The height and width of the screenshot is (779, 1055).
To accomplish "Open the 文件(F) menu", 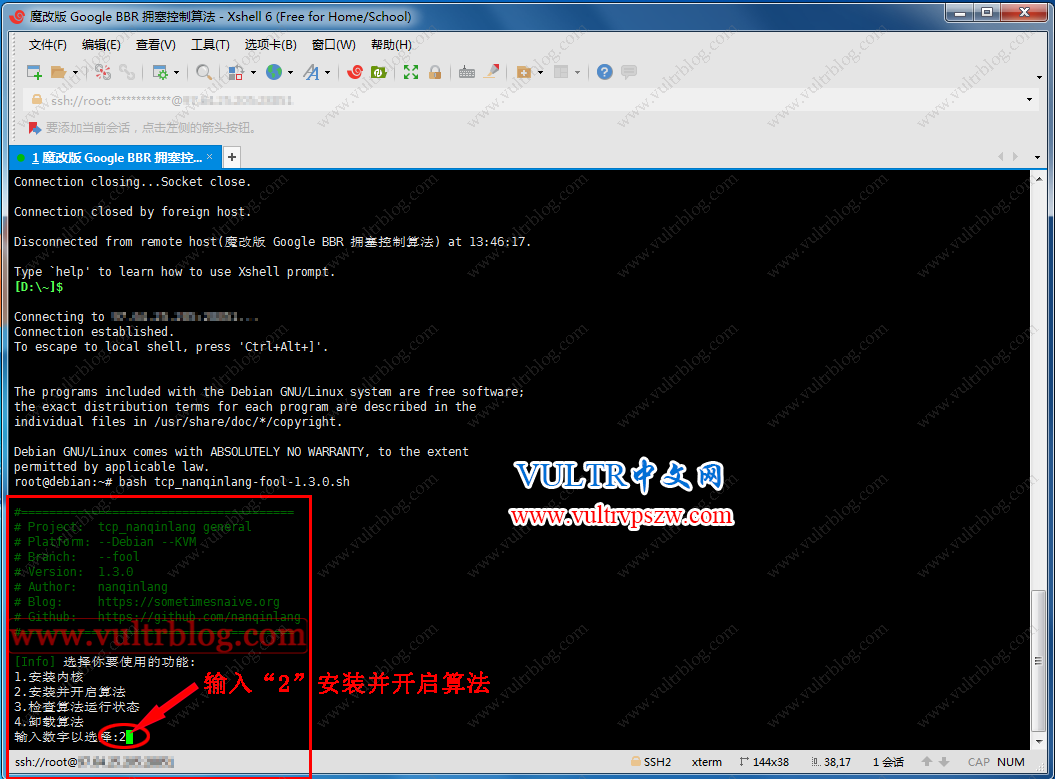I will pos(47,44).
